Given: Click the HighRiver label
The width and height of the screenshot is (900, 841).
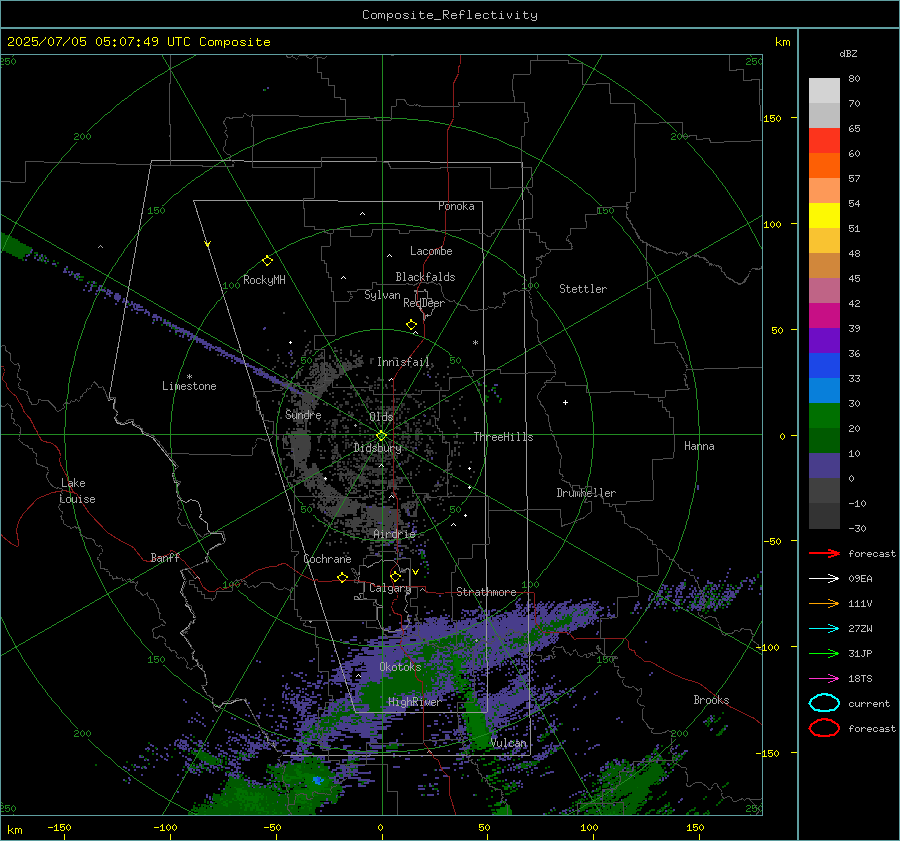Looking at the screenshot, I should pyautogui.click(x=414, y=702).
